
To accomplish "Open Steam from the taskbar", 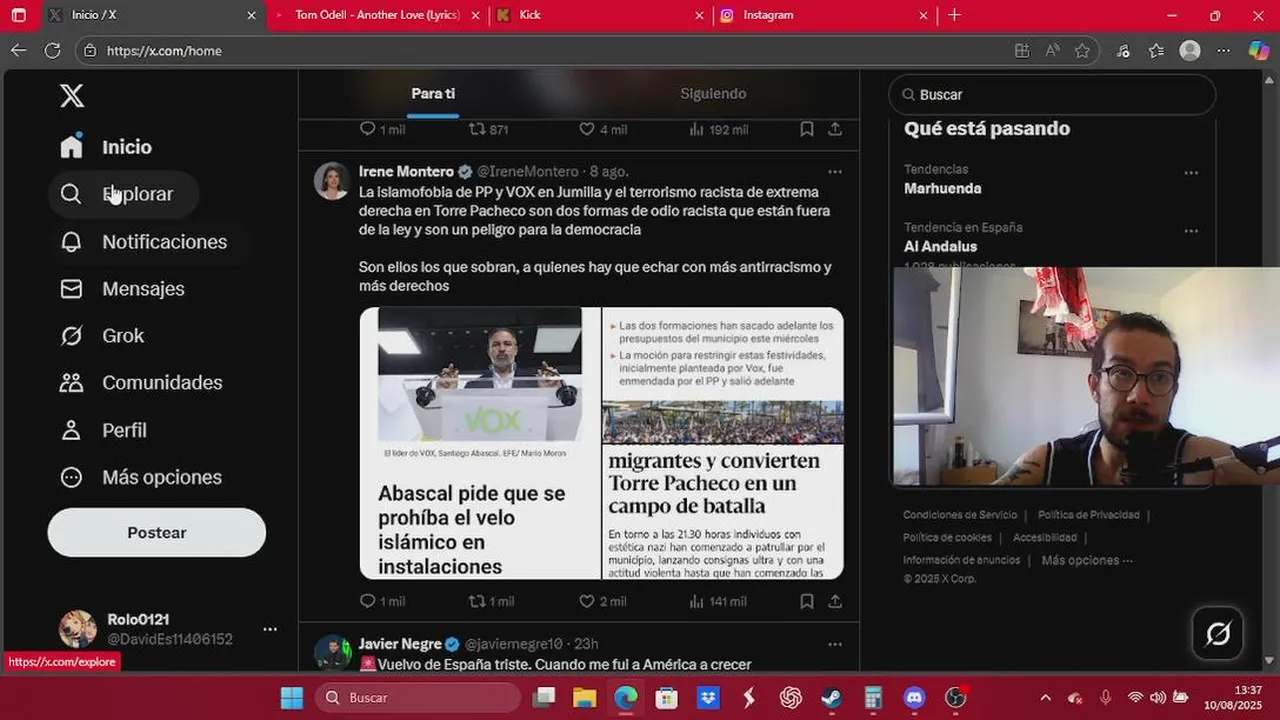I will point(831,697).
